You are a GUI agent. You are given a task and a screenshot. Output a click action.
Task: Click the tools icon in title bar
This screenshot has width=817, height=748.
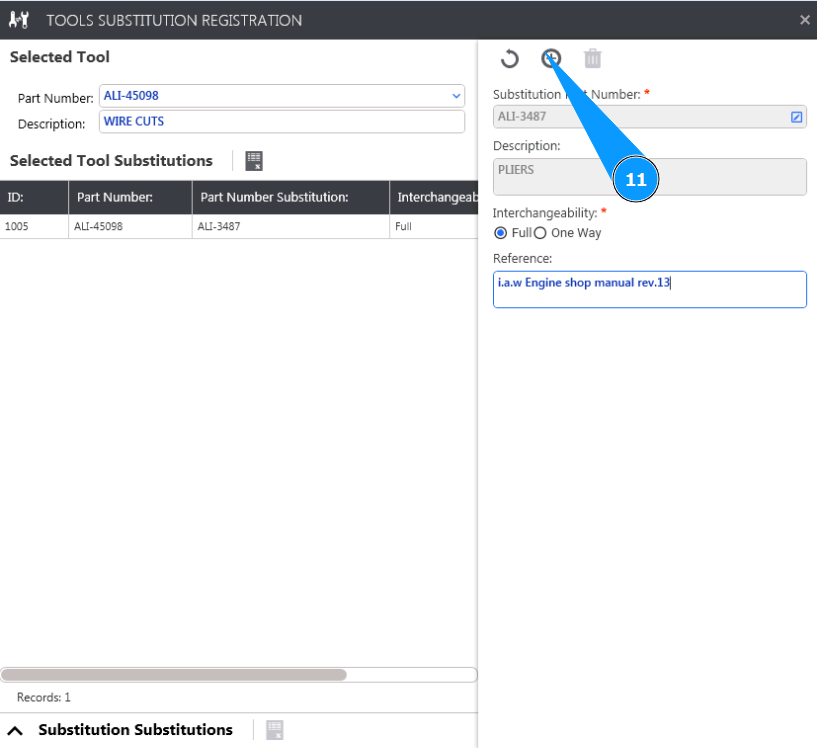pyautogui.click(x=19, y=20)
